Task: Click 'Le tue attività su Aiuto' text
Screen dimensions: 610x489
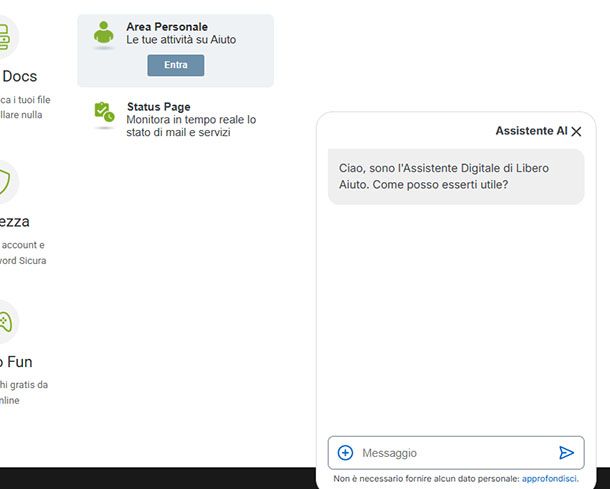Action: pyautogui.click(x=181, y=40)
